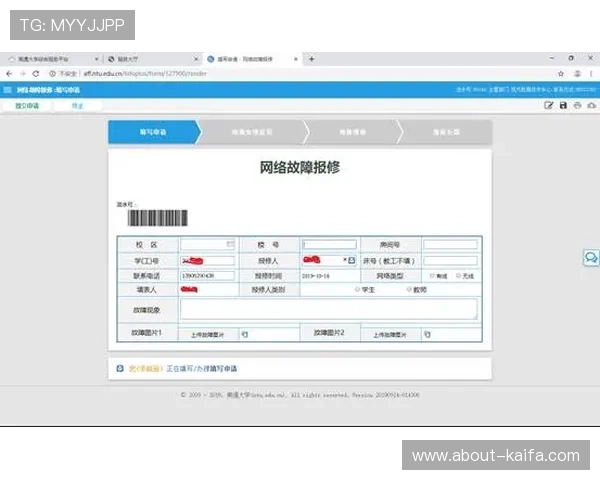Click the third grey workflow step
600x480 pixels.
tap(352, 132)
